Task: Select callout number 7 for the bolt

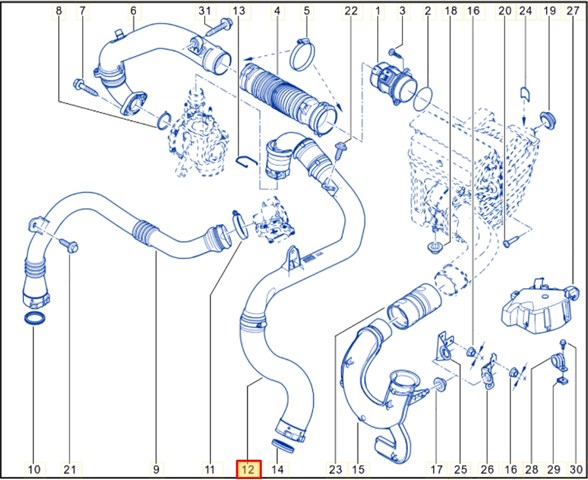Action: 82,11
